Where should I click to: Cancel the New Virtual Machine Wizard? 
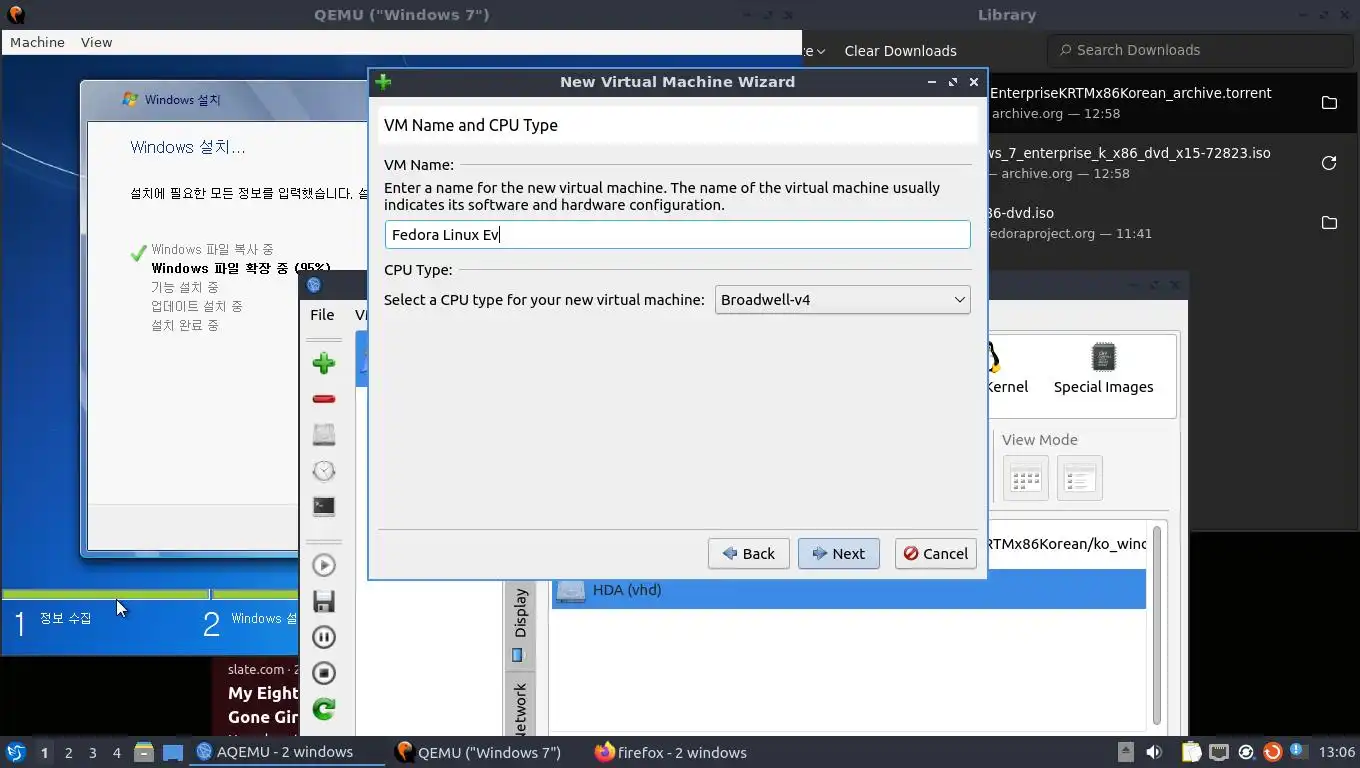tap(935, 554)
